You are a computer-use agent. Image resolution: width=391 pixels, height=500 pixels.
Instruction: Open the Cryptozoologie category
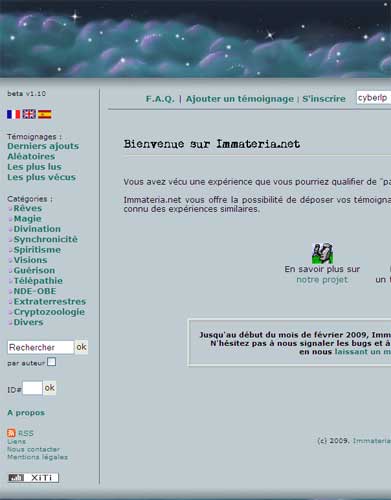coord(49,312)
